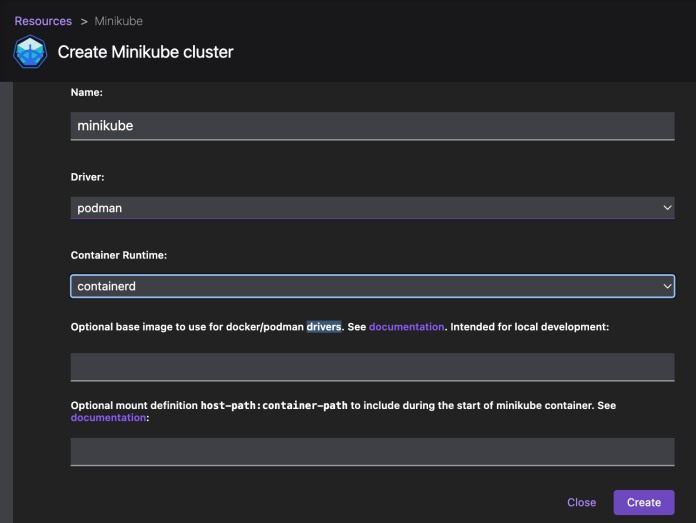This screenshot has height=523, width=696.
Task: Click the Minikube logo icon in header
Action: (x=29, y=52)
